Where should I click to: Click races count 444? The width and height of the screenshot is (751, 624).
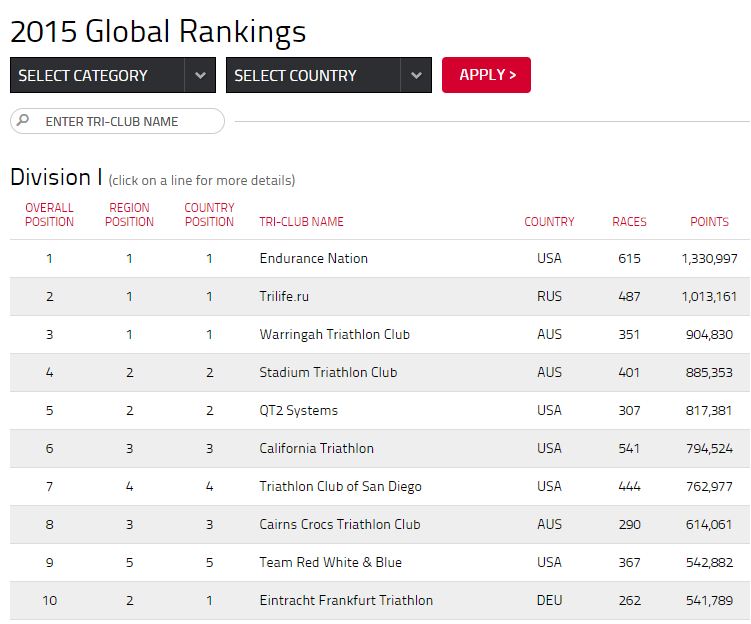[x=629, y=487]
